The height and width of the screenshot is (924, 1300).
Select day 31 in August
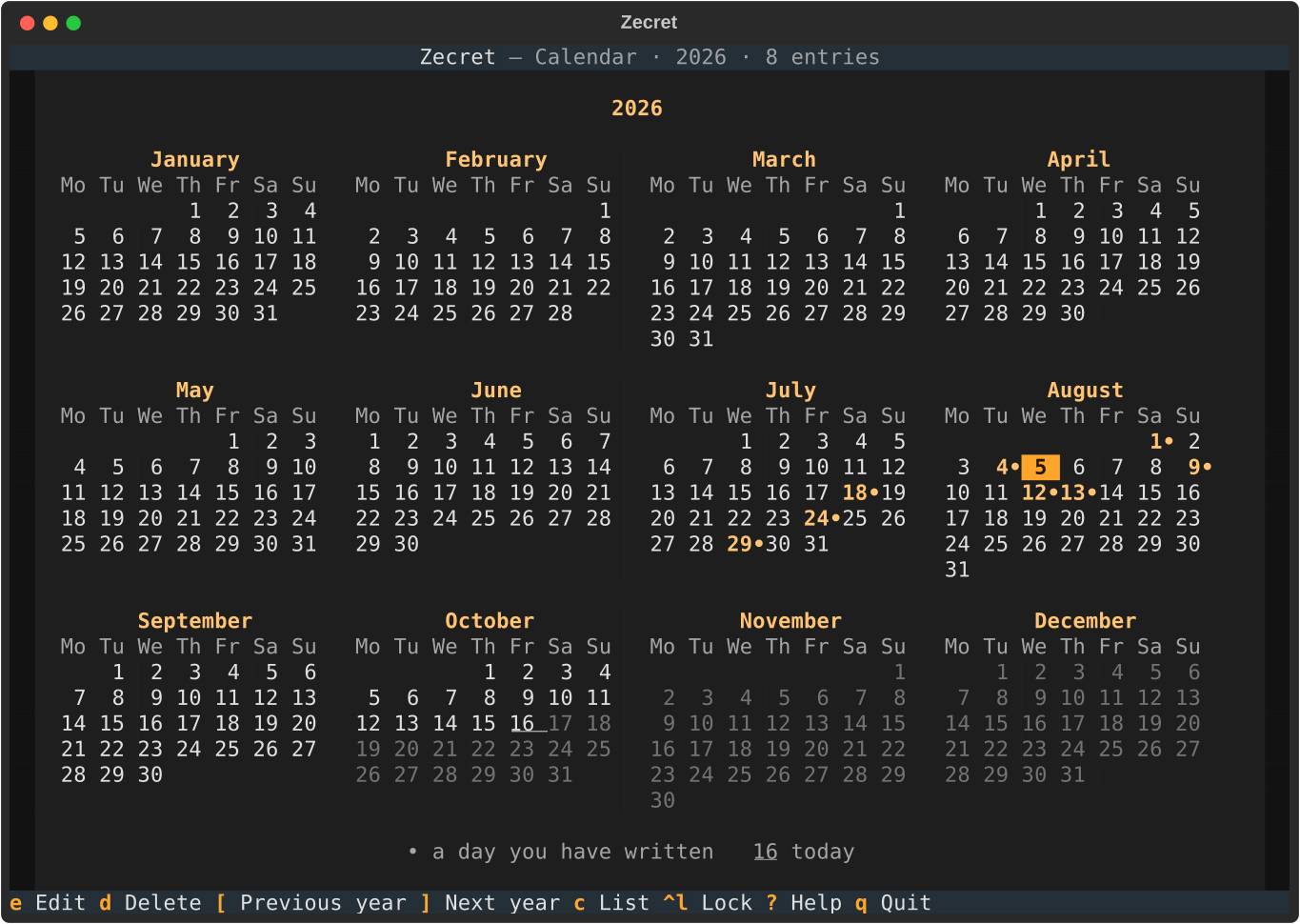coord(957,570)
